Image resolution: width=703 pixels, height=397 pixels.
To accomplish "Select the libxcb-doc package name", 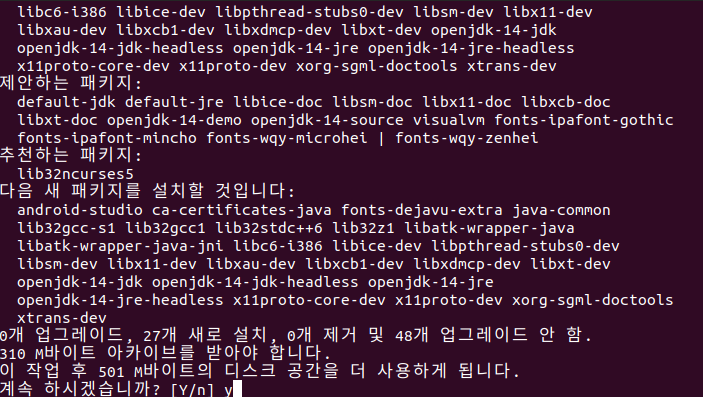I will coord(566,102).
